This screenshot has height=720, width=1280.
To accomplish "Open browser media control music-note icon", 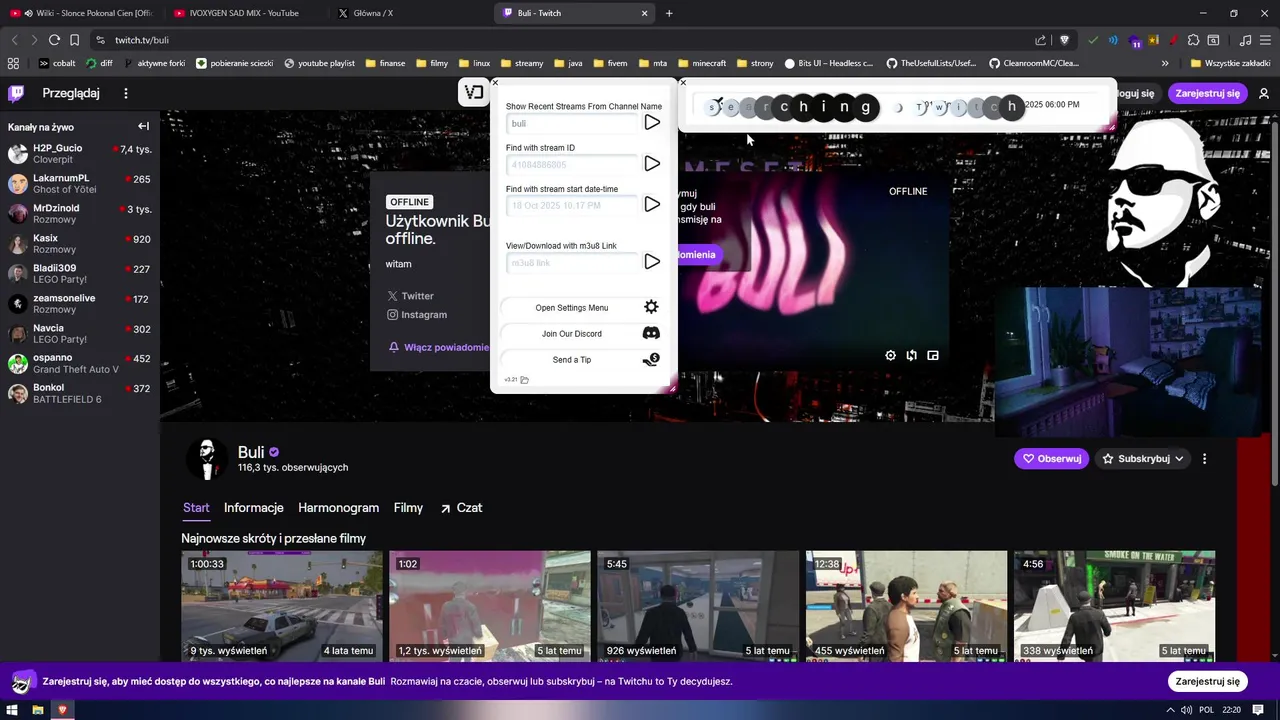I will (x=1245, y=40).
